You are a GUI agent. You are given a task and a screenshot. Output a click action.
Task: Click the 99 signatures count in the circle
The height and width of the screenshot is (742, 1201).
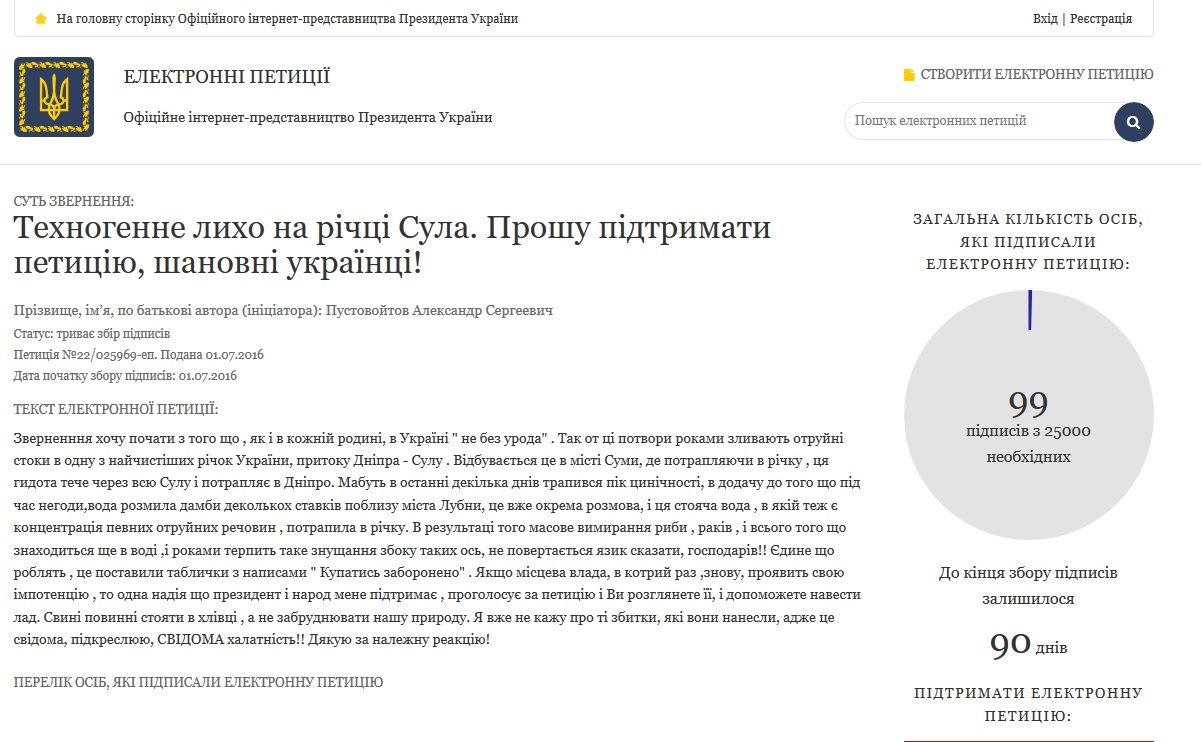[1028, 404]
